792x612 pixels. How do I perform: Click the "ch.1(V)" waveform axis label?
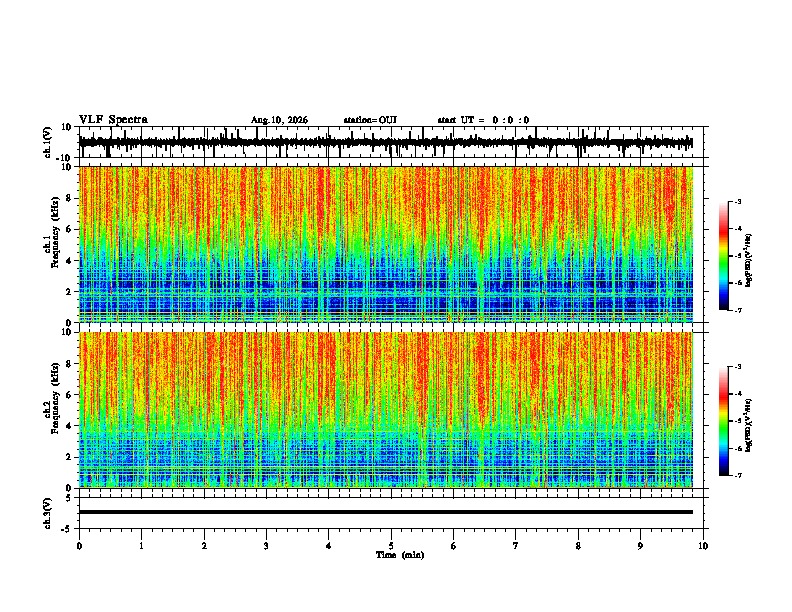(48, 142)
